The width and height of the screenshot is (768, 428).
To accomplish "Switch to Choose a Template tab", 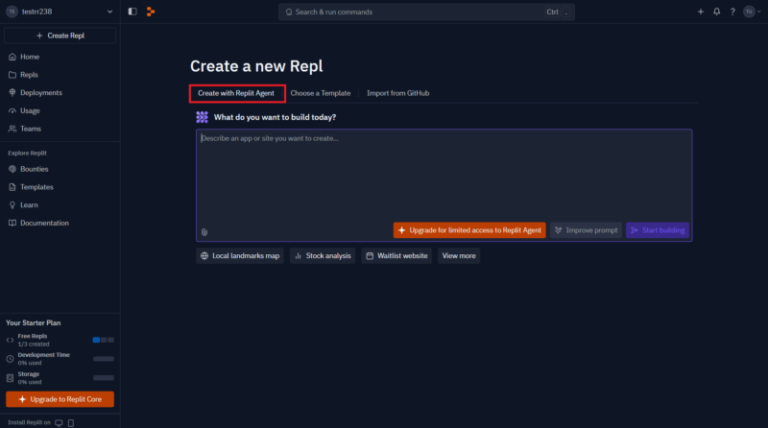I will point(320,93).
